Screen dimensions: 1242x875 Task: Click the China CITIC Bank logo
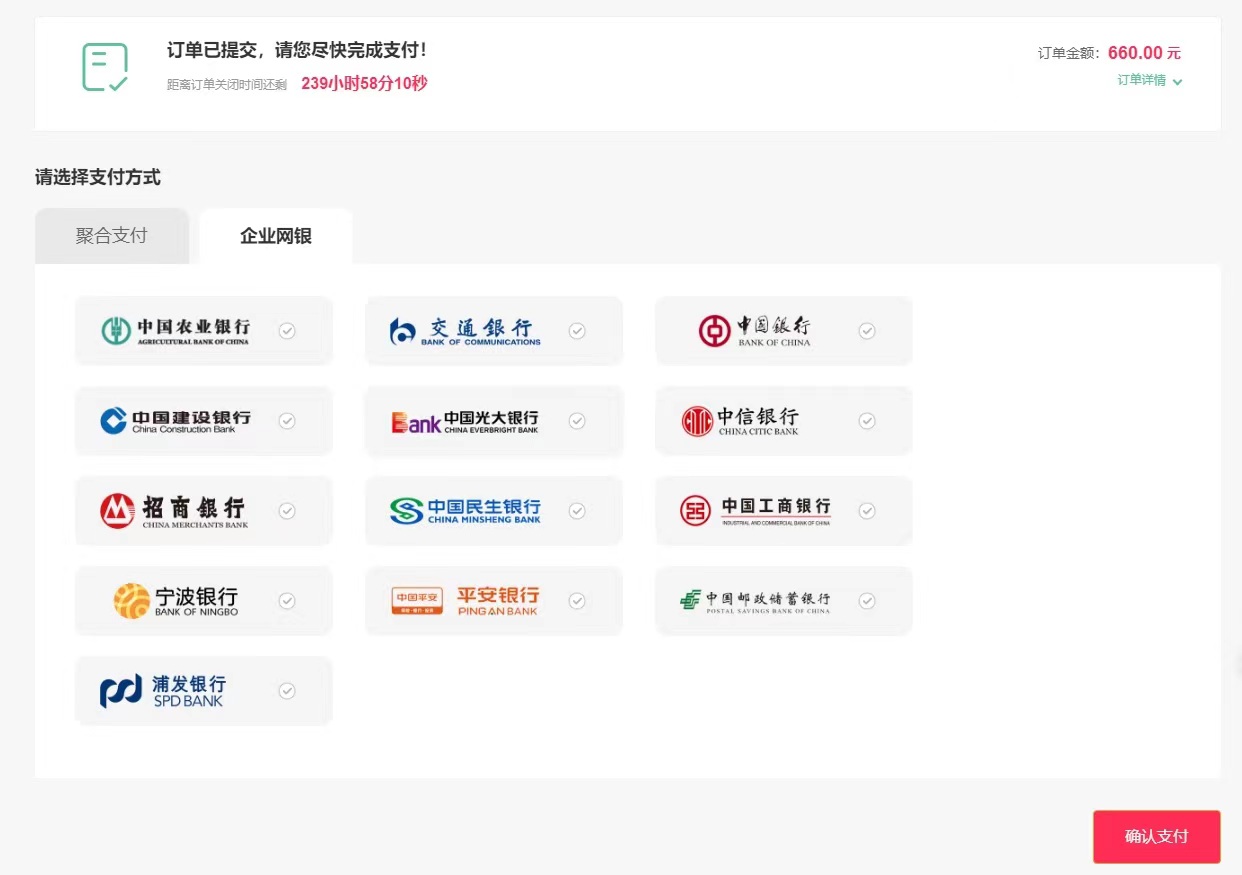click(740, 421)
